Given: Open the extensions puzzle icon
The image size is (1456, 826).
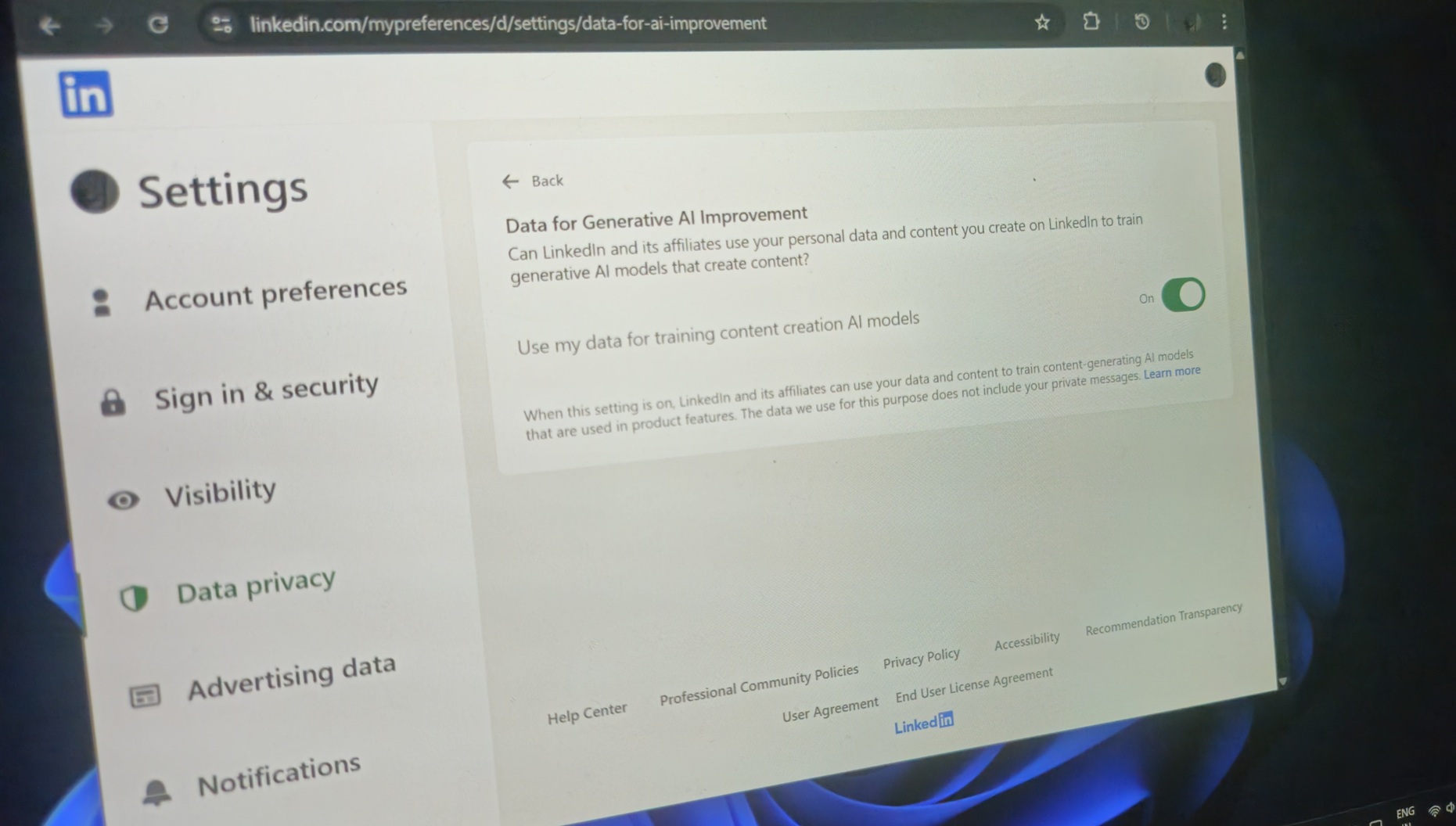Looking at the screenshot, I should pos(1091,21).
